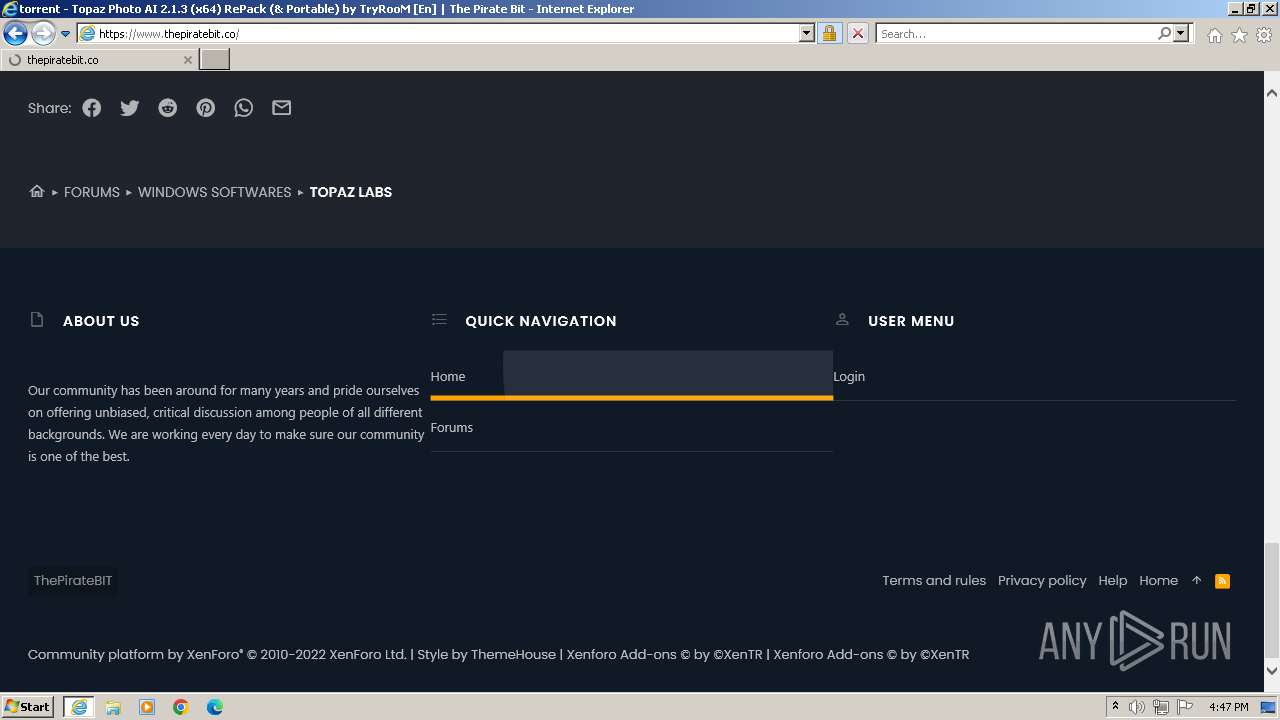The image size is (1280, 720).
Task: Open TOPAZ LABS breadcrumb
Action: (351, 192)
